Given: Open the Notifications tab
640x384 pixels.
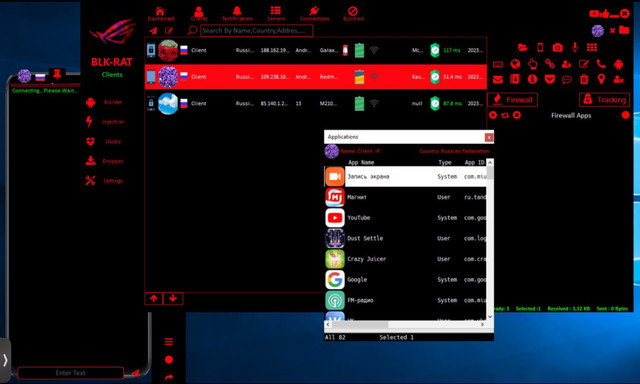Looking at the screenshot, I should tap(237, 13).
